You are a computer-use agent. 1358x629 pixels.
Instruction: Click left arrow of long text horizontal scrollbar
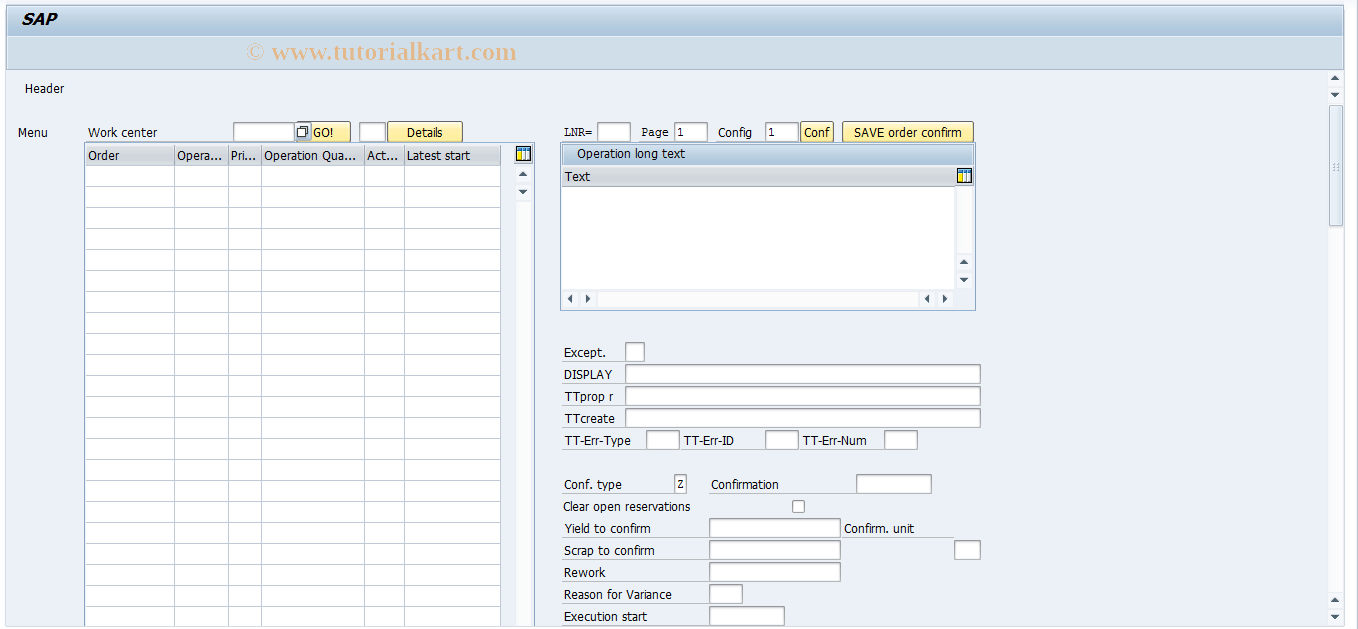coord(570,298)
